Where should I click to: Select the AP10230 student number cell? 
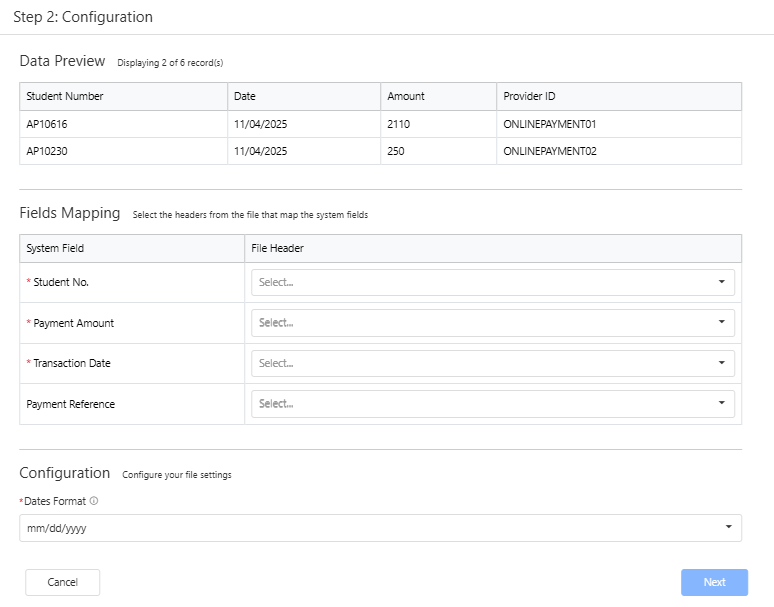click(x=47, y=151)
